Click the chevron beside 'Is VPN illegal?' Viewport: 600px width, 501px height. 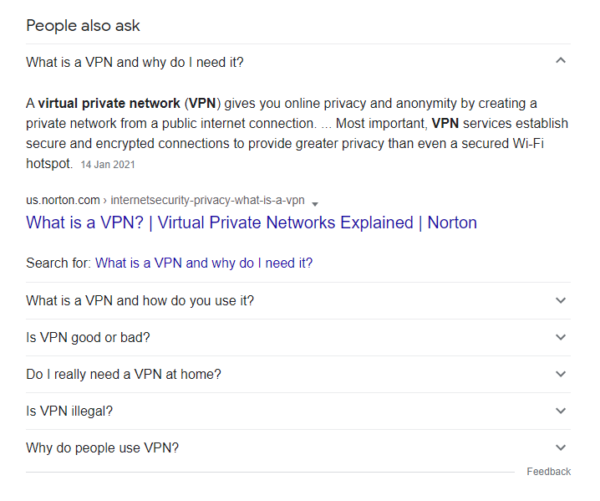[560, 411]
